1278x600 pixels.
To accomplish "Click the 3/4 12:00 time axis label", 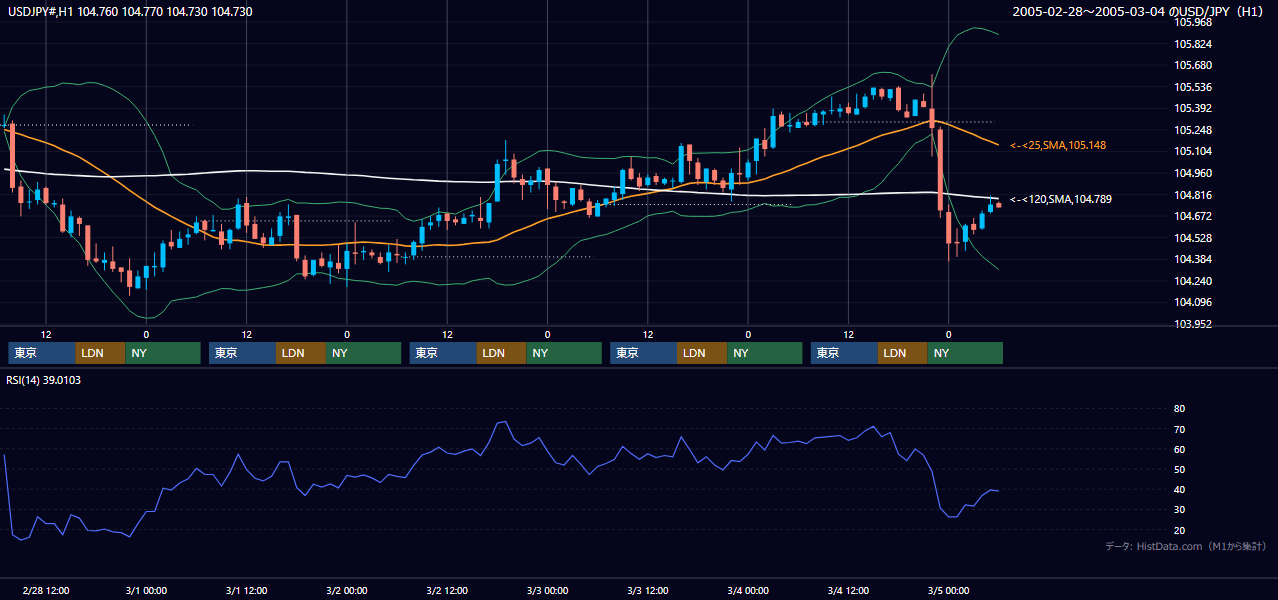I will [848, 590].
